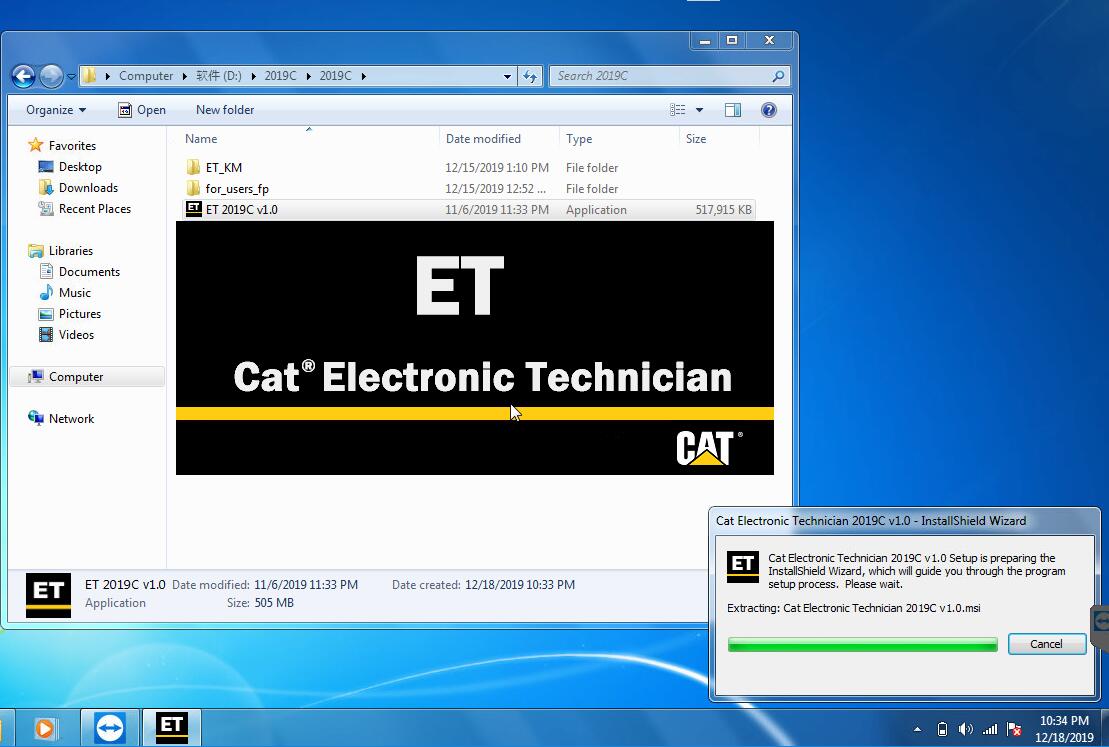Image resolution: width=1109 pixels, height=747 pixels.
Task: Click the Cat Electronic Technician splash image
Action: [475, 348]
